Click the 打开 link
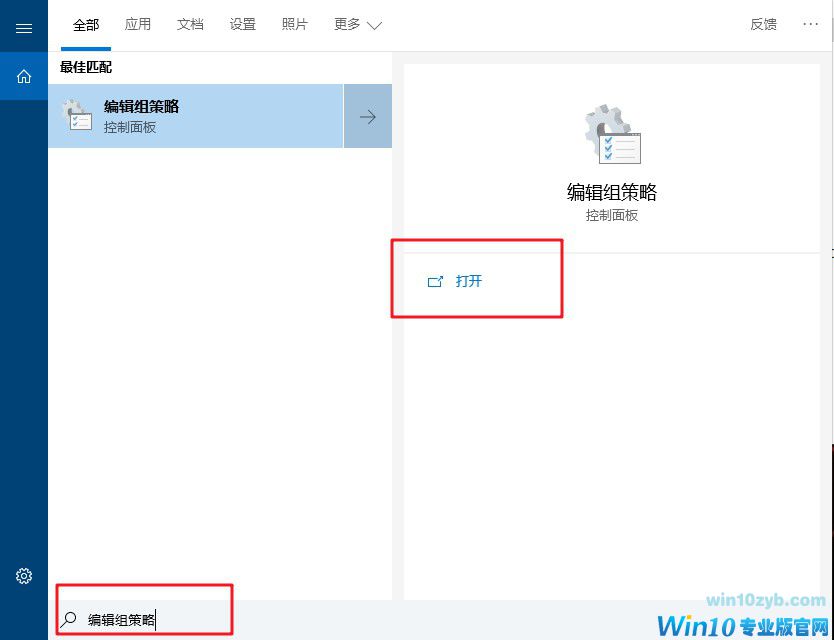Image resolution: width=834 pixels, height=640 pixels. (x=469, y=281)
